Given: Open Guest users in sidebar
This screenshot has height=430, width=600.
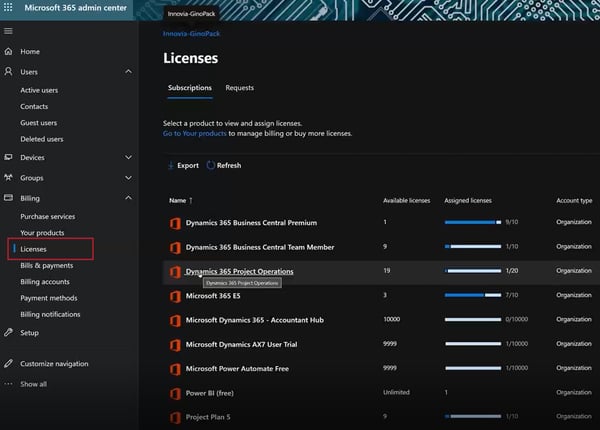Looking at the screenshot, I should (39, 123).
